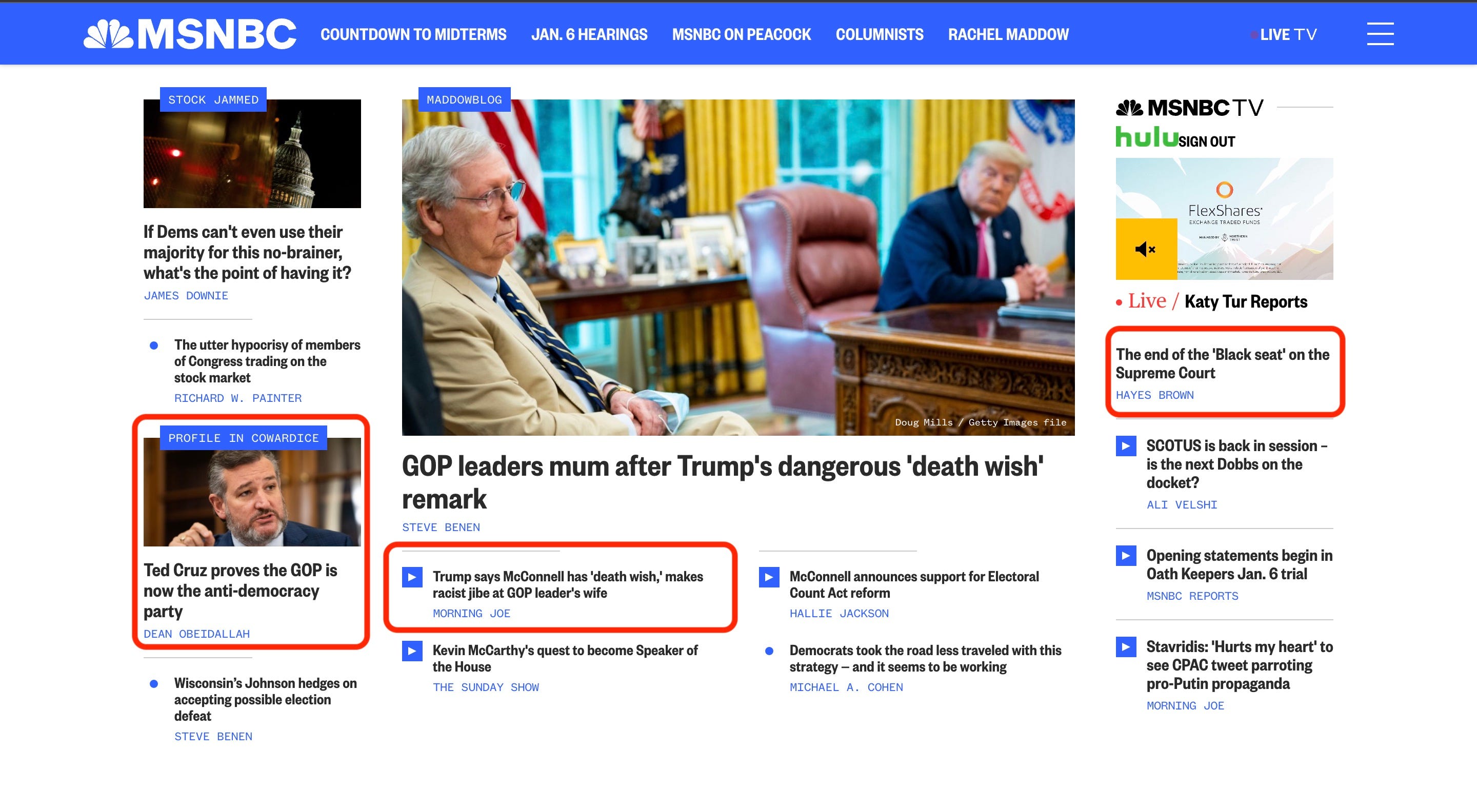
Task: Click Hayes Brown author link
Action: [1155, 395]
